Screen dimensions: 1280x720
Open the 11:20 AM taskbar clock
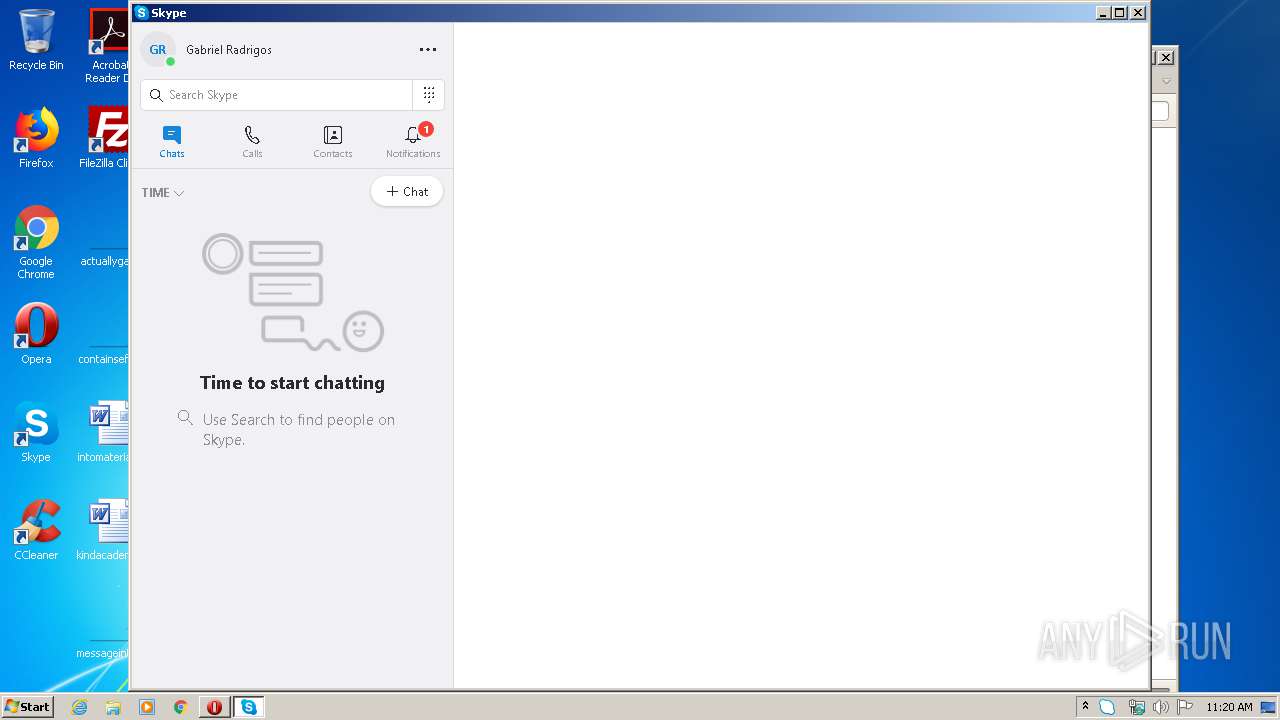(1229, 707)
